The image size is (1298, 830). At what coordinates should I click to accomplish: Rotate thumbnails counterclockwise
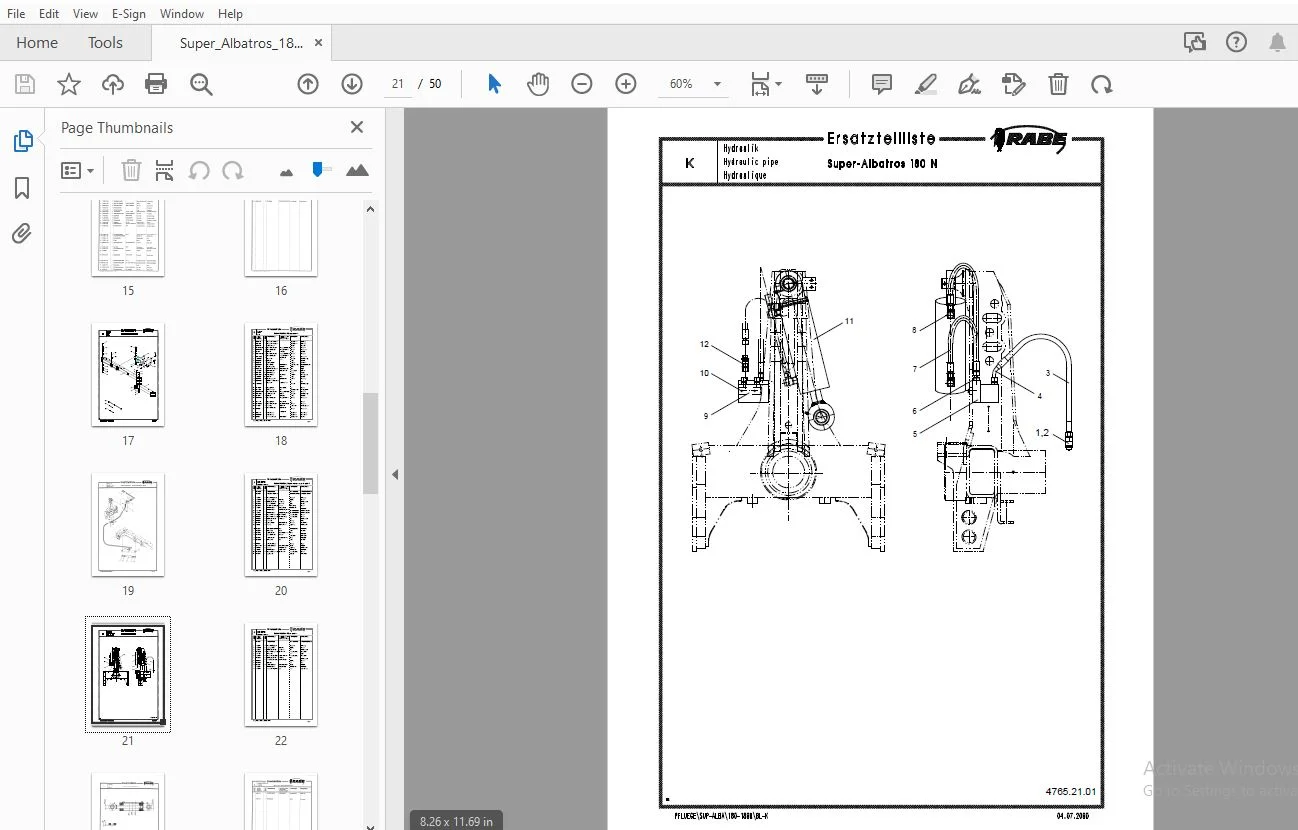(x=199, y=171)
